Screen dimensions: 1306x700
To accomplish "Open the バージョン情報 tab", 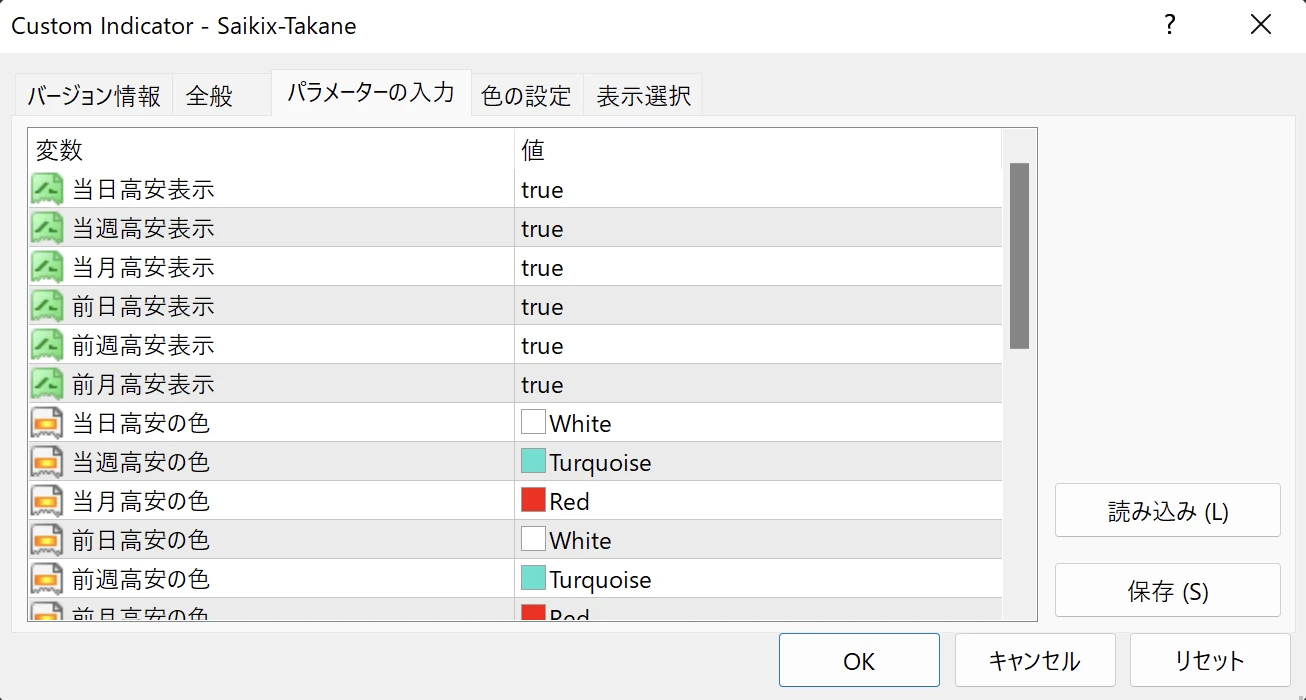I will [x=93, y=96].
